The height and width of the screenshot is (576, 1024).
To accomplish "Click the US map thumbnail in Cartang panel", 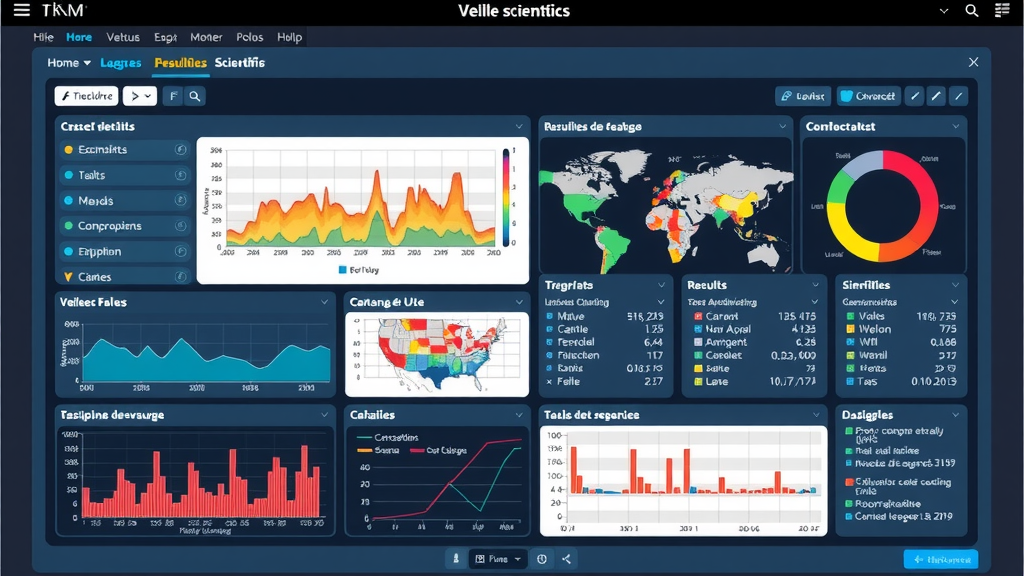I will [x=436, y=354].
